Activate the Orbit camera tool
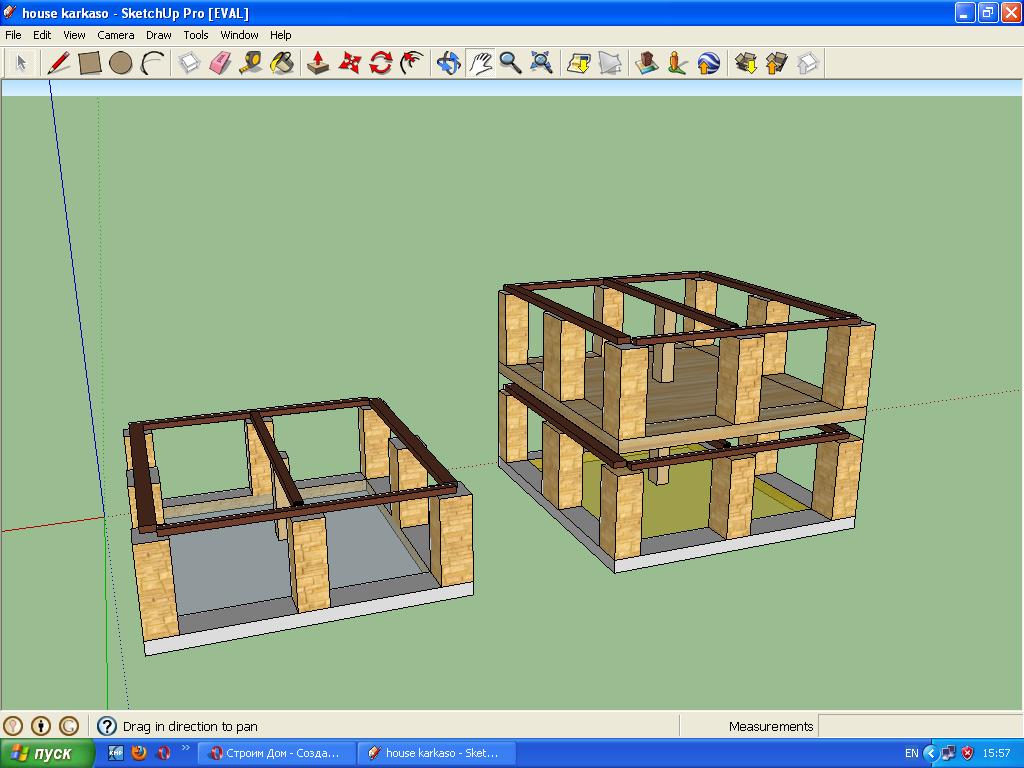Viewport: 1024px width, 768px height. pos(448,63)
